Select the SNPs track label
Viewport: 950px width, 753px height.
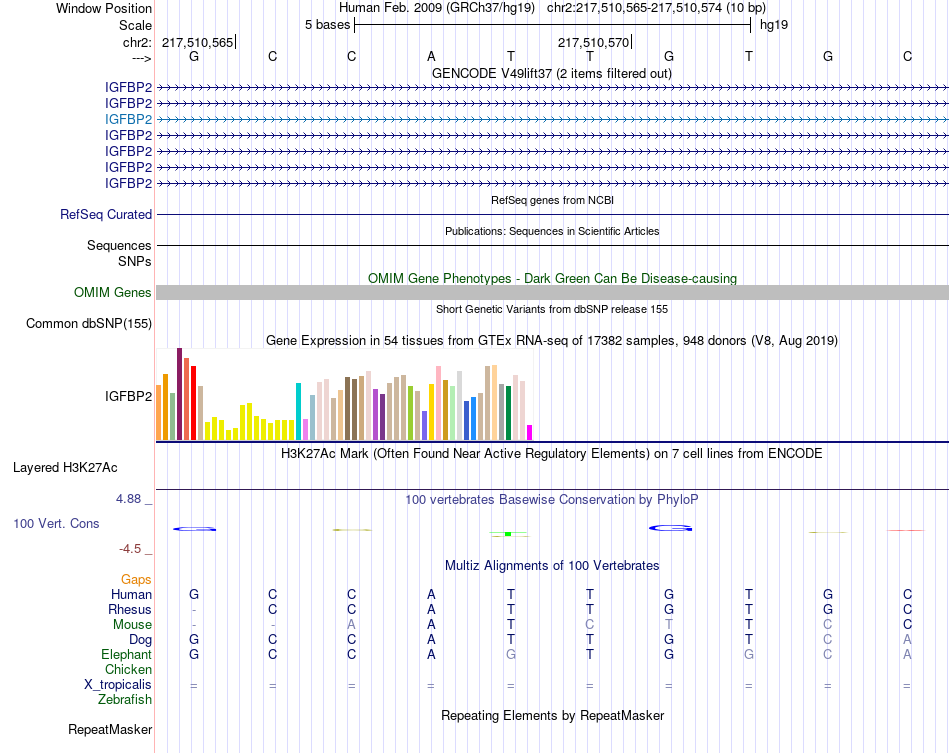coord(135,261)
